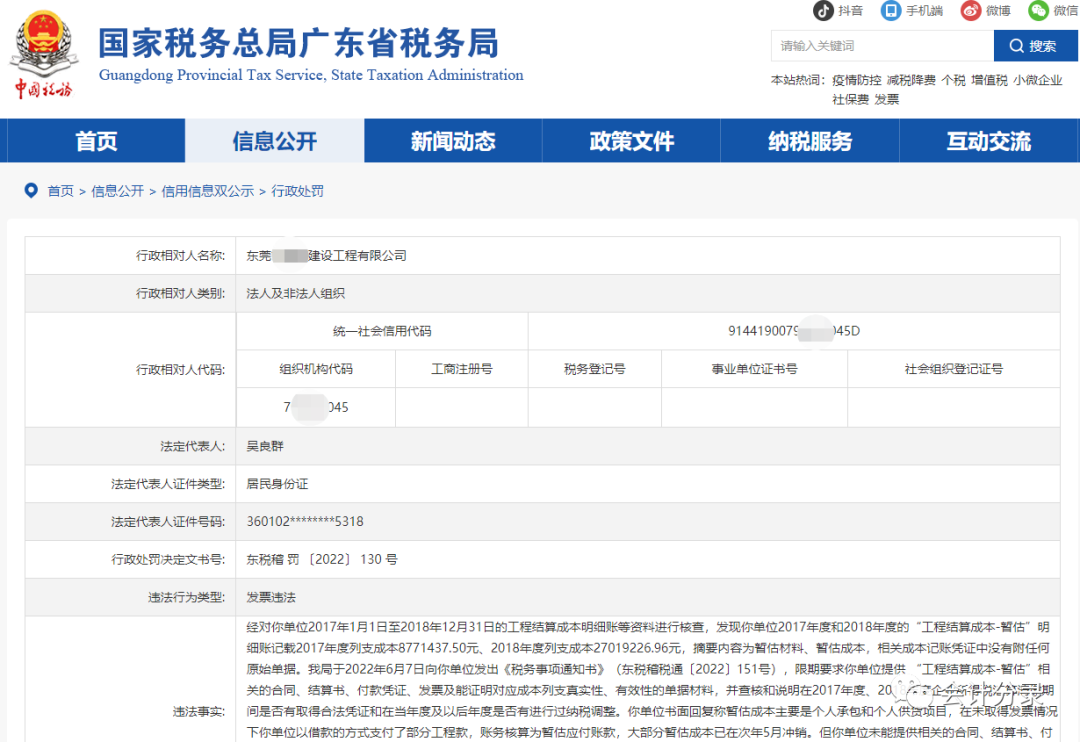
Task: Click the mobile version (手机端) phone icon
Action: point(891,11)
